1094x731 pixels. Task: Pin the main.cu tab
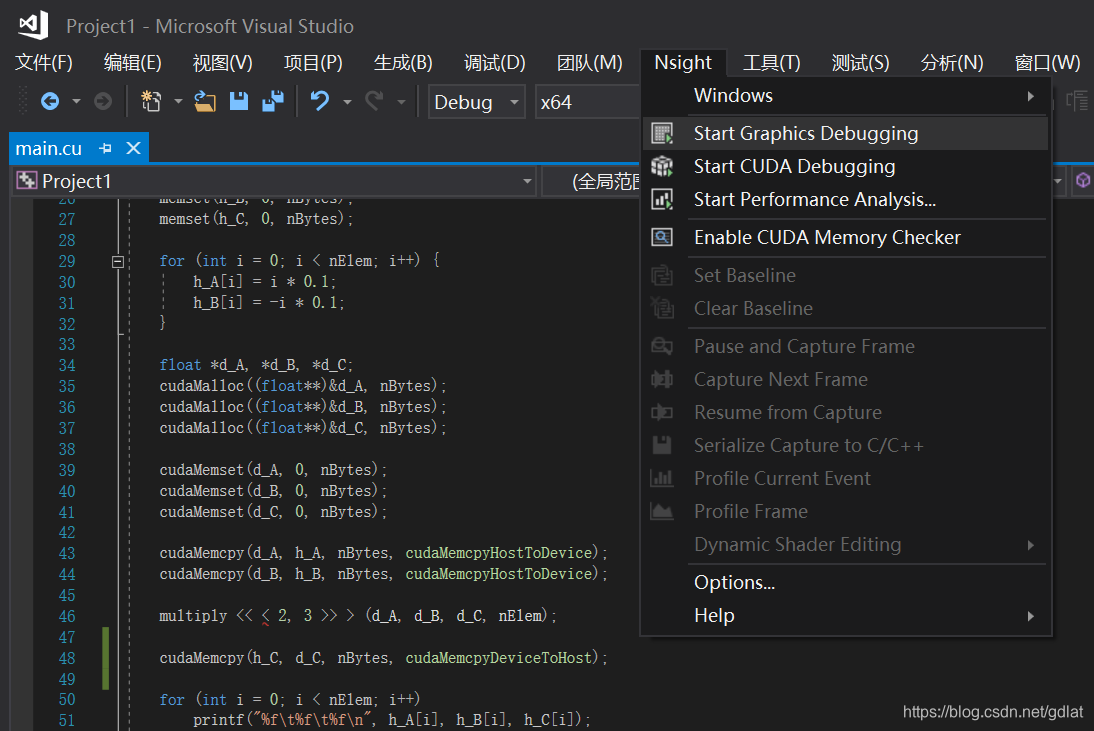pyautogui.click(x=105, y=149)
